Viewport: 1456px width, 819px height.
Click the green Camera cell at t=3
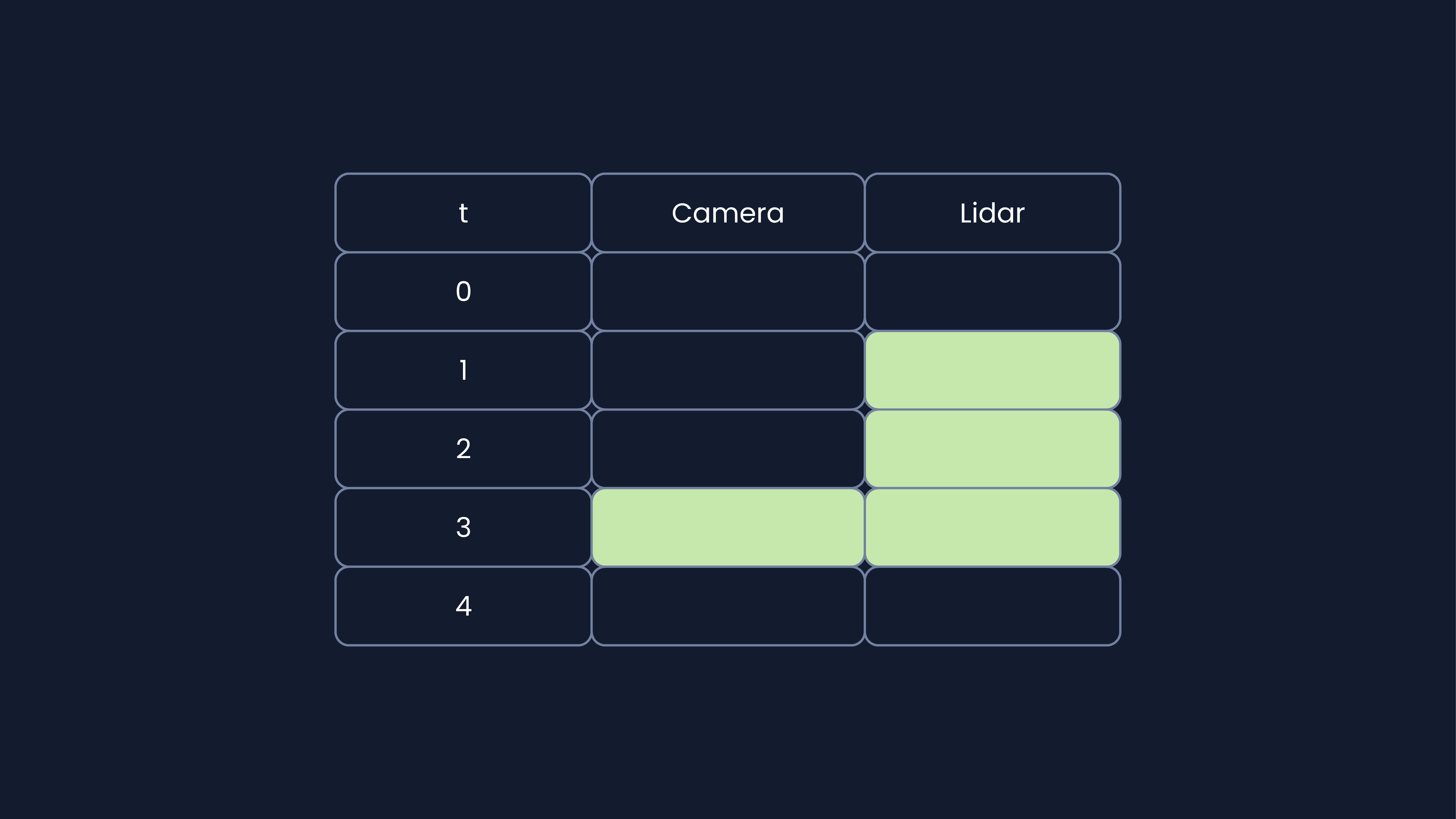point(728,527)
